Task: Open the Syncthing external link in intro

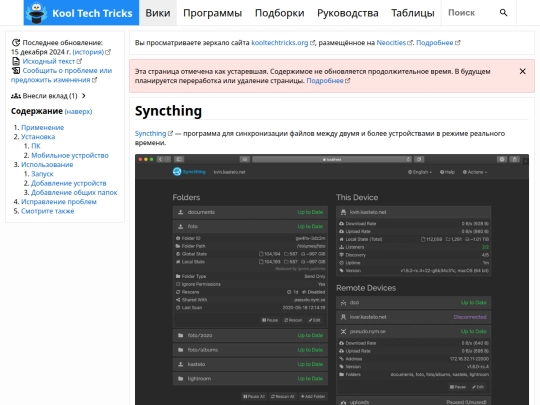Action: pos(154,133)
